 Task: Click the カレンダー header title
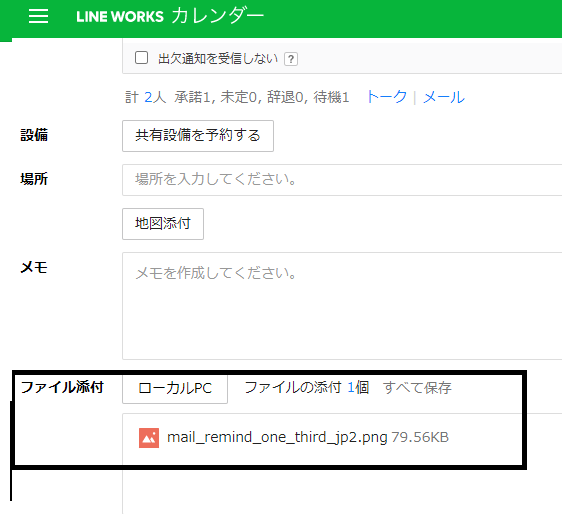(x=218, y=16)
